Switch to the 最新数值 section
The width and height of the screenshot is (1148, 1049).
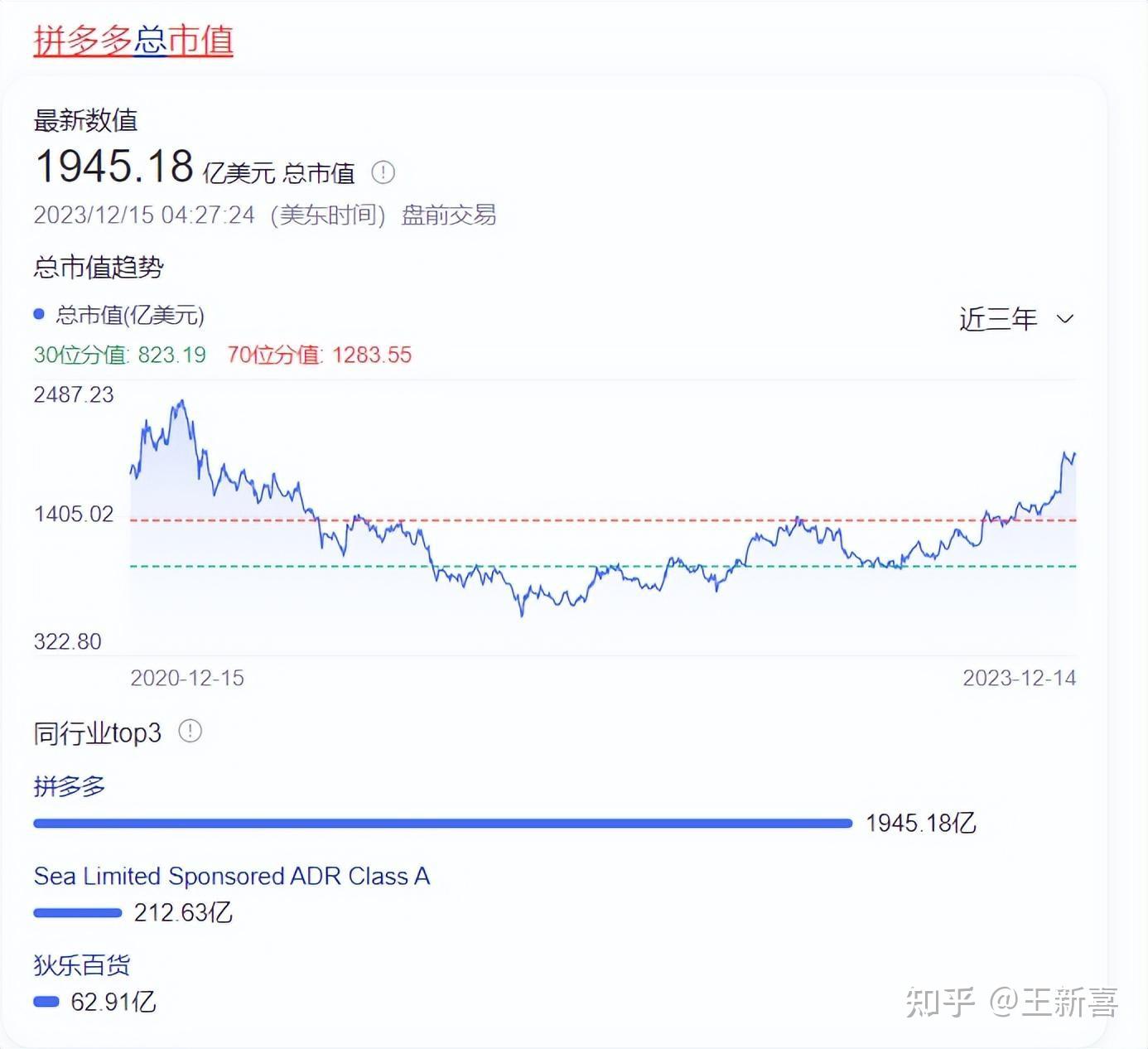86,121
